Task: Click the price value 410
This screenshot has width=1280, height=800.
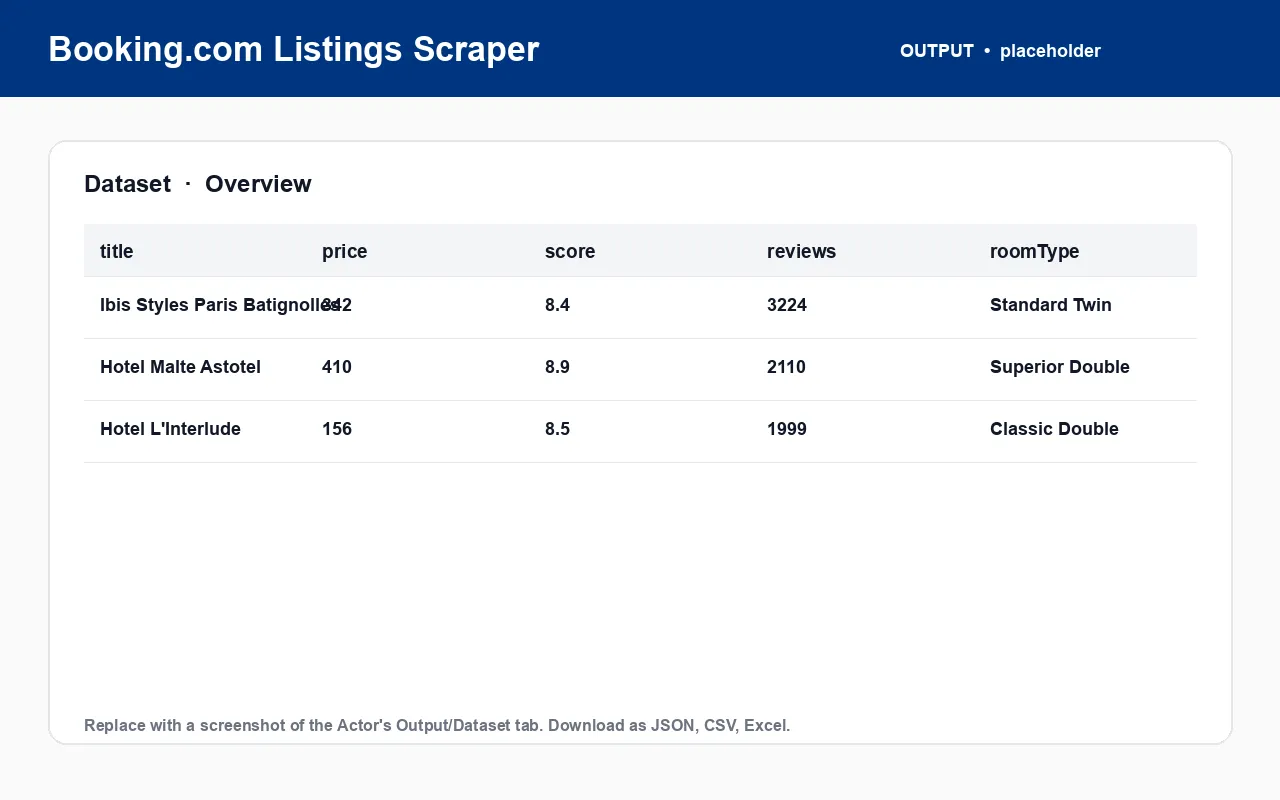Action: pyautogui.click(x=337, y=367)
